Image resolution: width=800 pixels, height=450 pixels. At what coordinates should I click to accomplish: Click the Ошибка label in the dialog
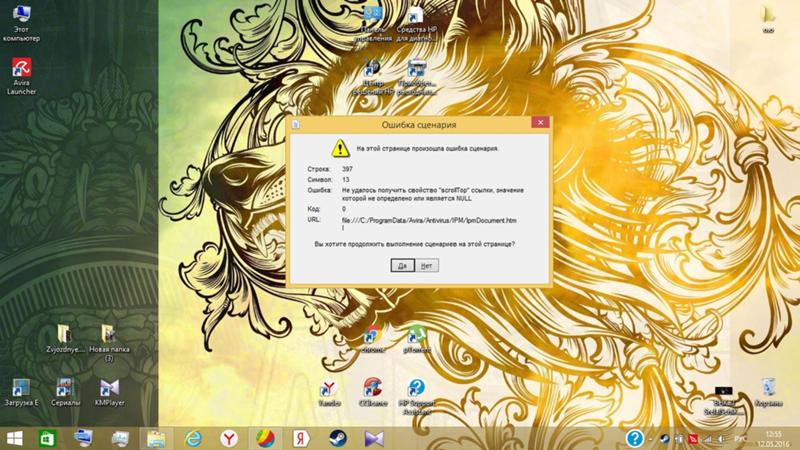tap(319, 190)
